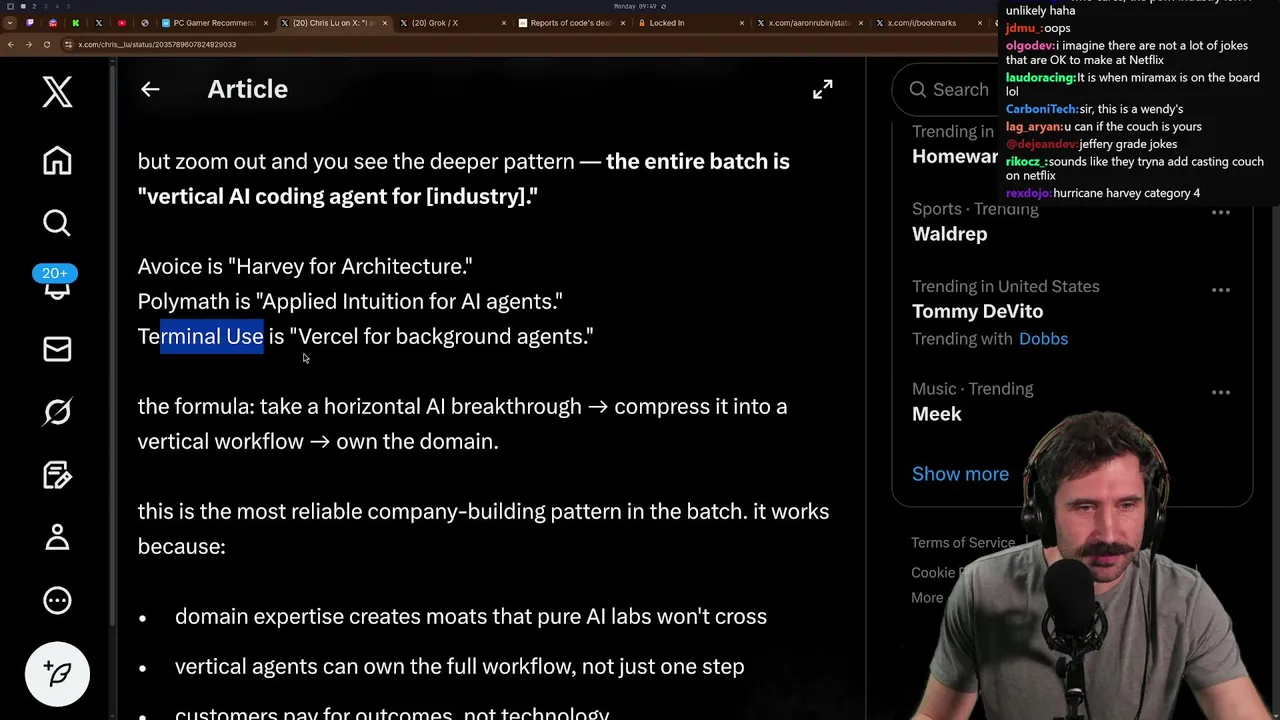Image resolution: width=1280 pixels, height=720 pixels.
Task: Click bullet "vertical agents can own the full workflow"
Action: coord(459,667)
